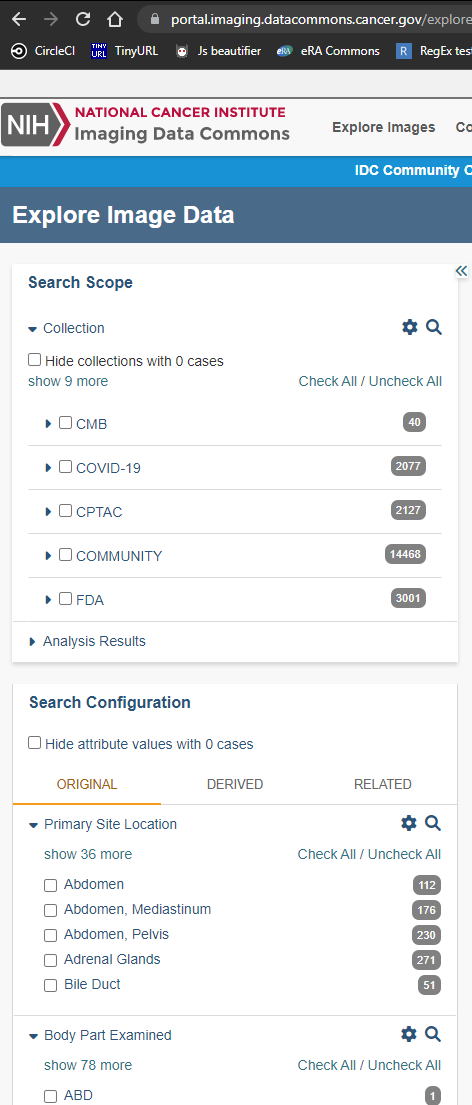The width and height of the screenshot is (472, 1105).
Task: Click Collection search magnifier icon
Action: pyautogui.click(x=434, y=327)
